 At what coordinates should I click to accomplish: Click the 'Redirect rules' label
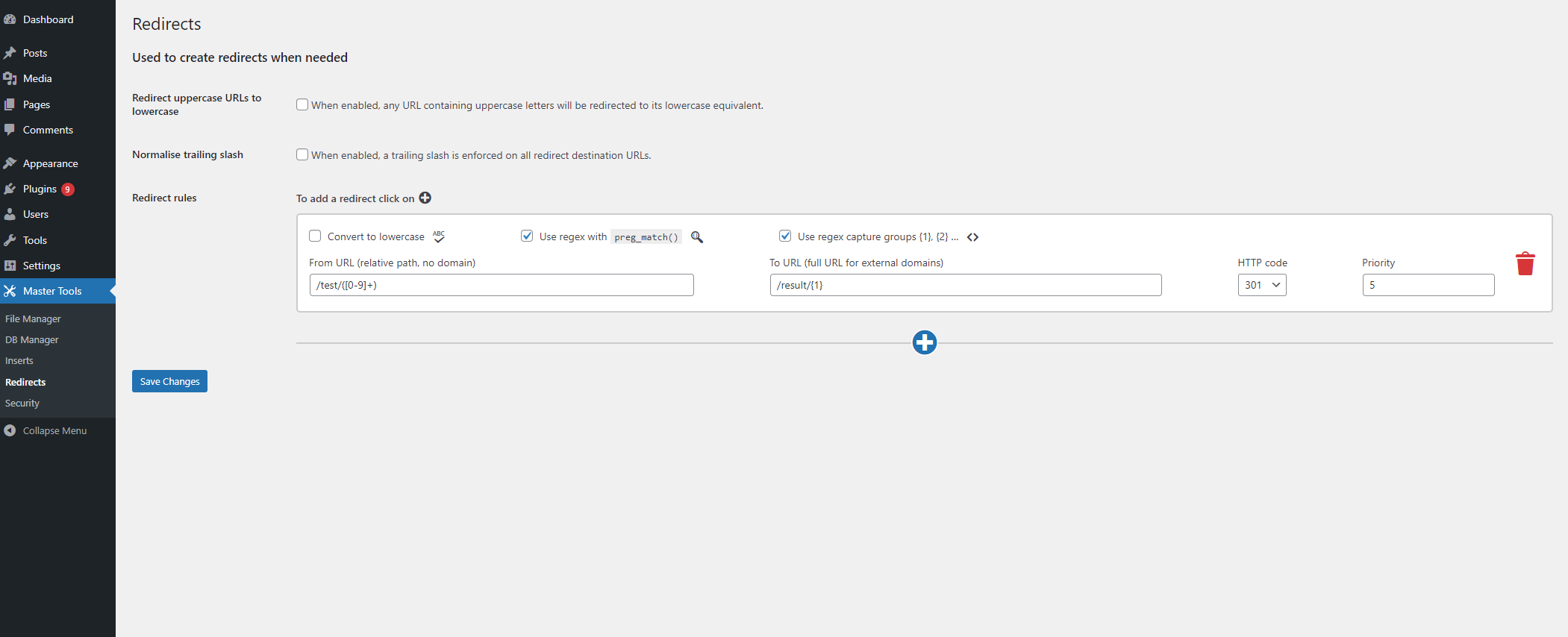tap(164, 198)
